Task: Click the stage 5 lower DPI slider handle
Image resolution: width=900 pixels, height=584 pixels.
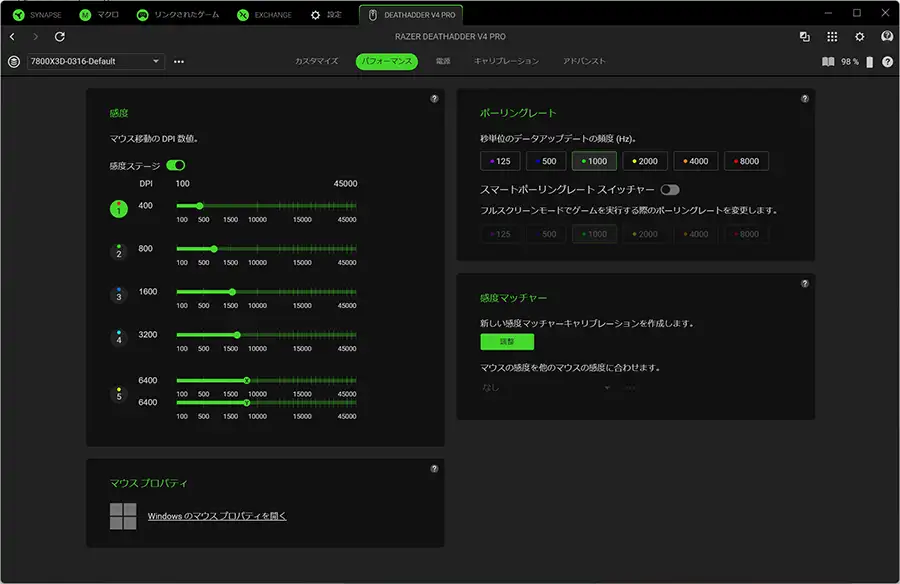Action: pyautogui.click(x=247, y=403)
